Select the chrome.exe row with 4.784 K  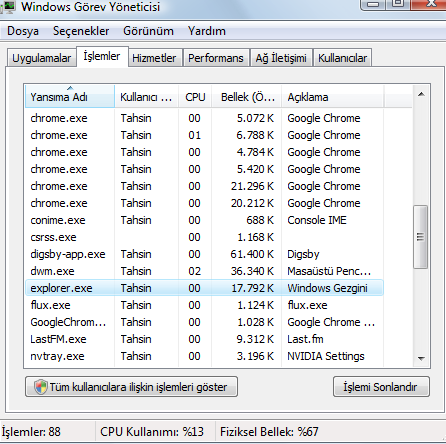click(x=204, y=152)
